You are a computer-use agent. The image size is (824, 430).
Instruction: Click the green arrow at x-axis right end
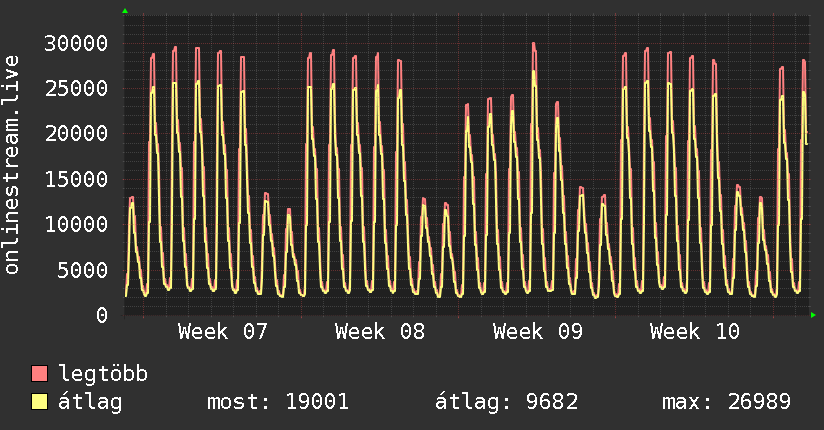814,315
